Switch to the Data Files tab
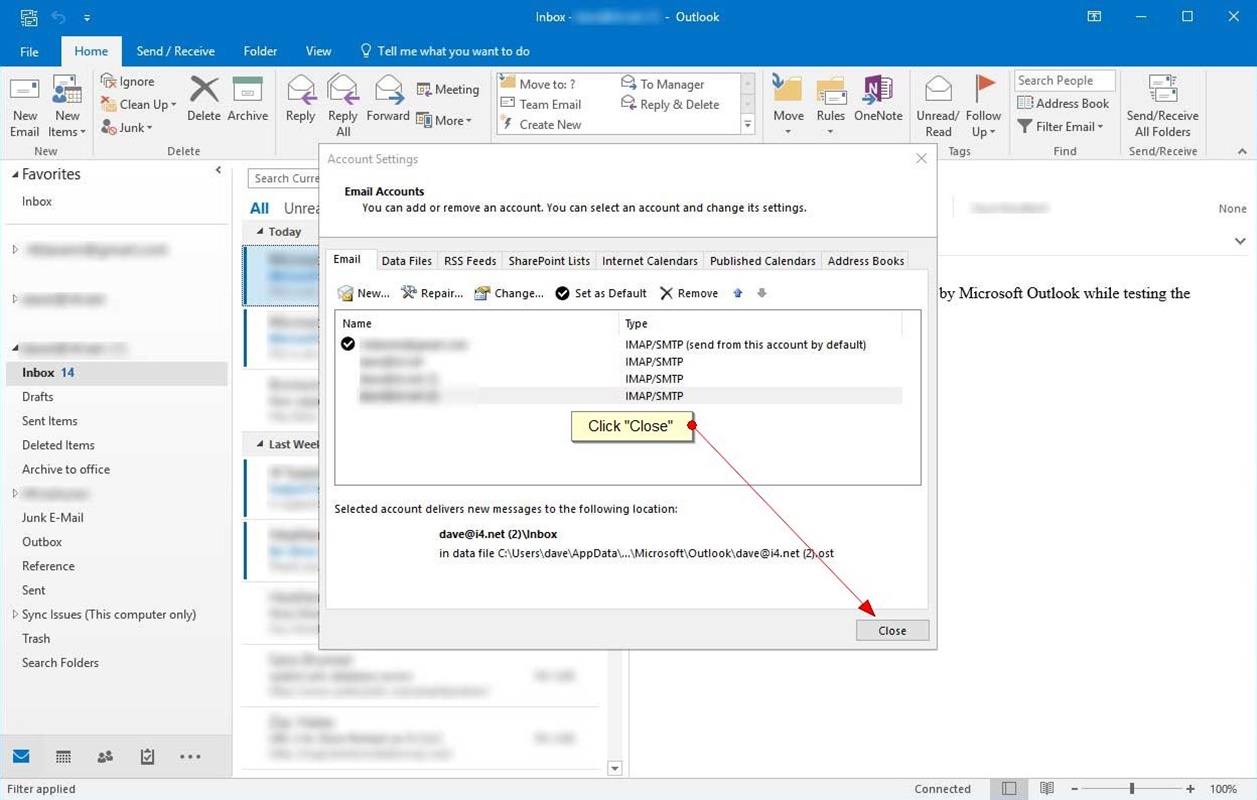The height and width of the screenshot is (800, 1257). point(407,261)
